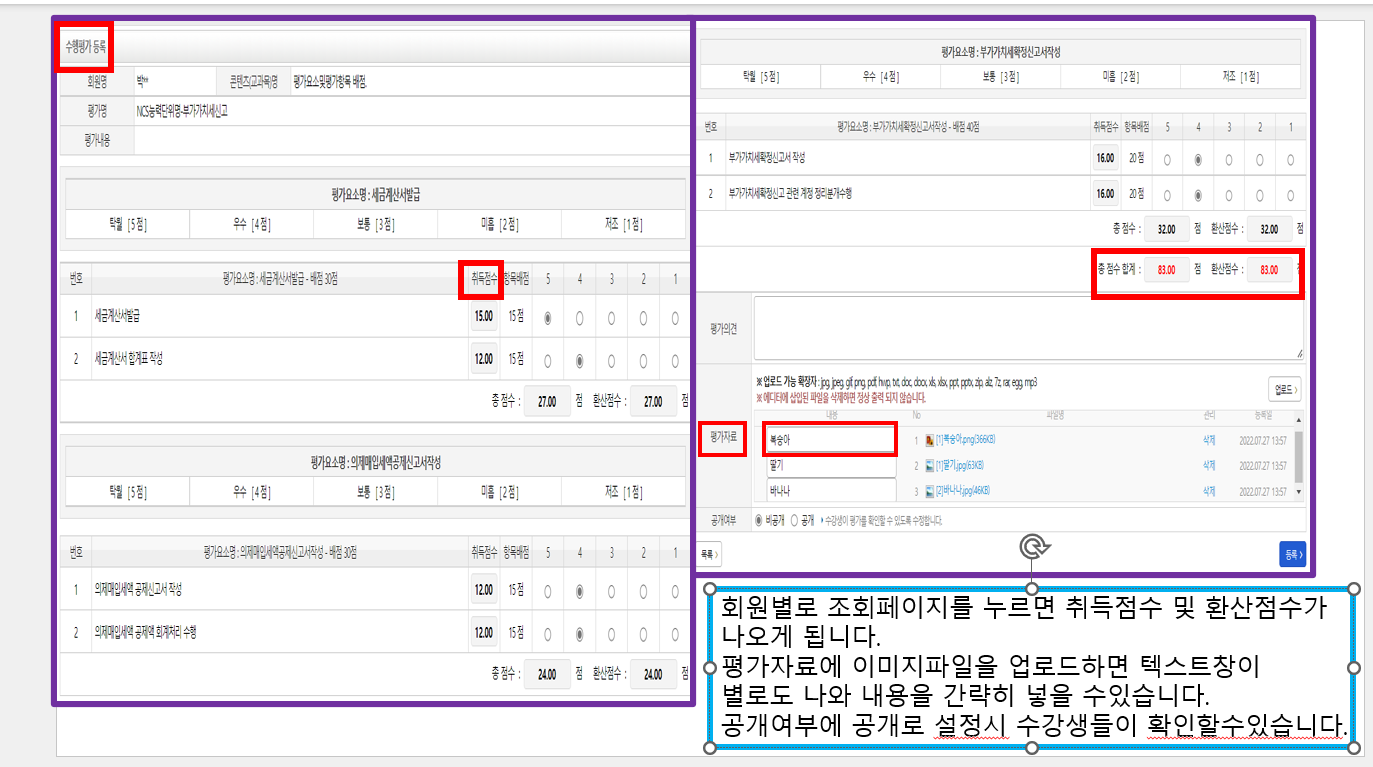Click the 업로드 upload button
This screenshot has width=1373, height=767.
1284,389
